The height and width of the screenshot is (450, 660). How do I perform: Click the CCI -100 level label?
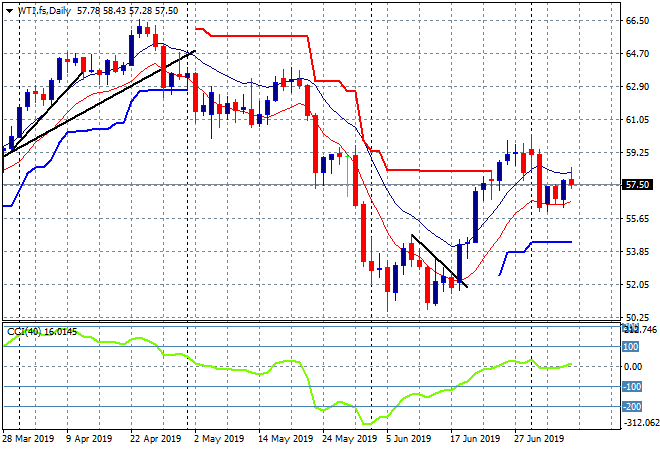point(632,386)
